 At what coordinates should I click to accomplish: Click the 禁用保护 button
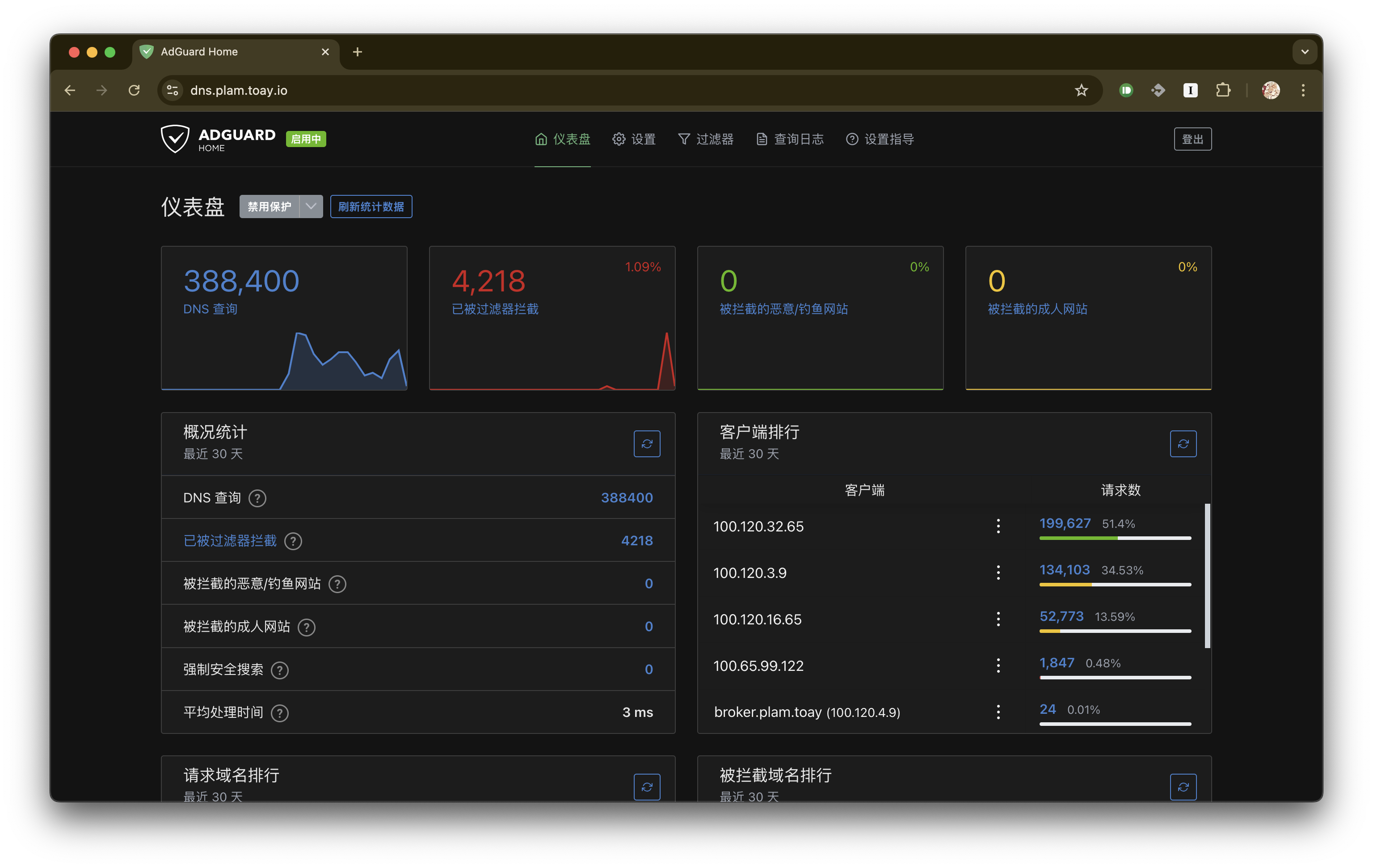[x=269, y=206]
